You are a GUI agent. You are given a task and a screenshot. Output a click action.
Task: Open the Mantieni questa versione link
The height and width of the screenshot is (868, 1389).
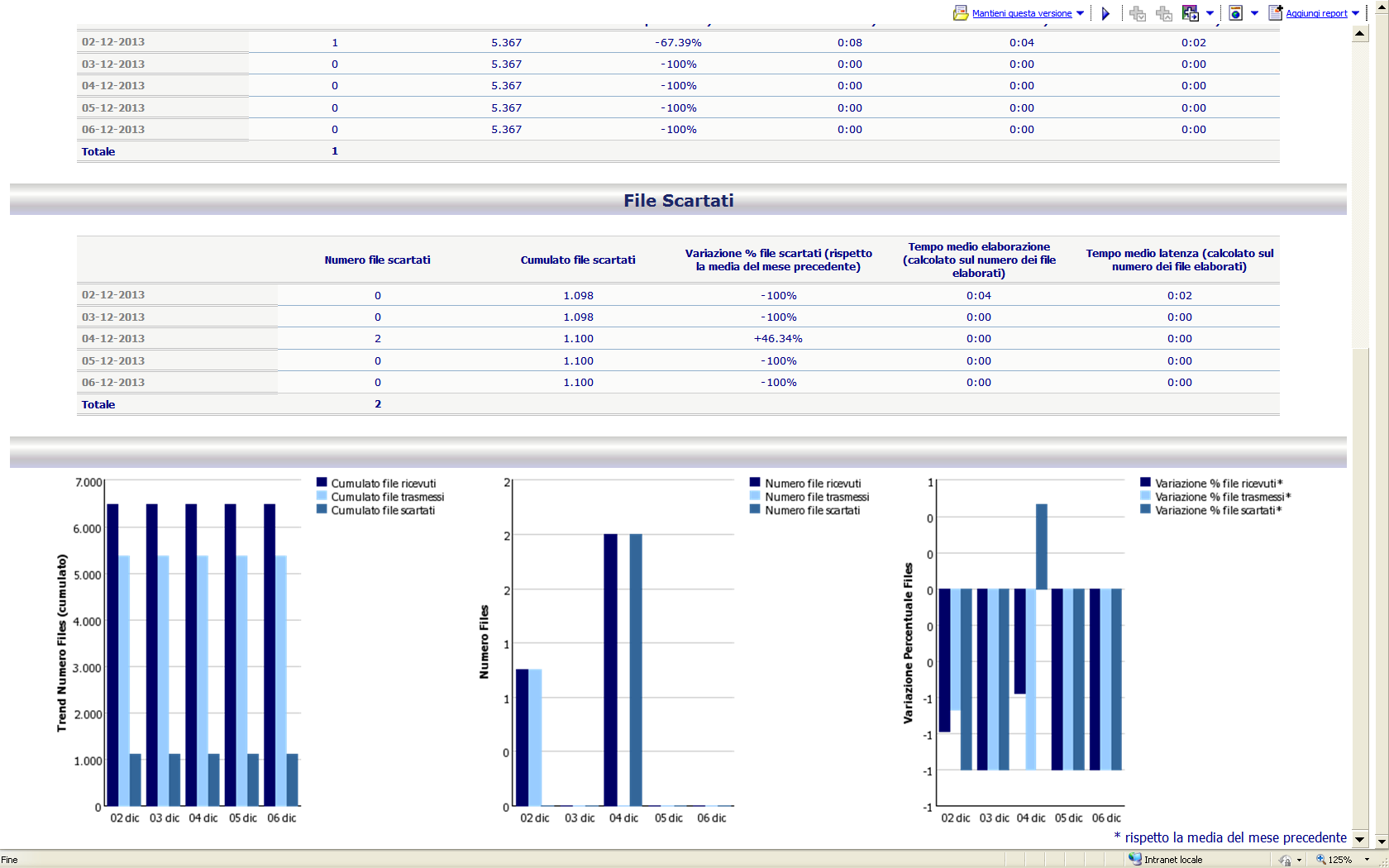click(1022, 13)
